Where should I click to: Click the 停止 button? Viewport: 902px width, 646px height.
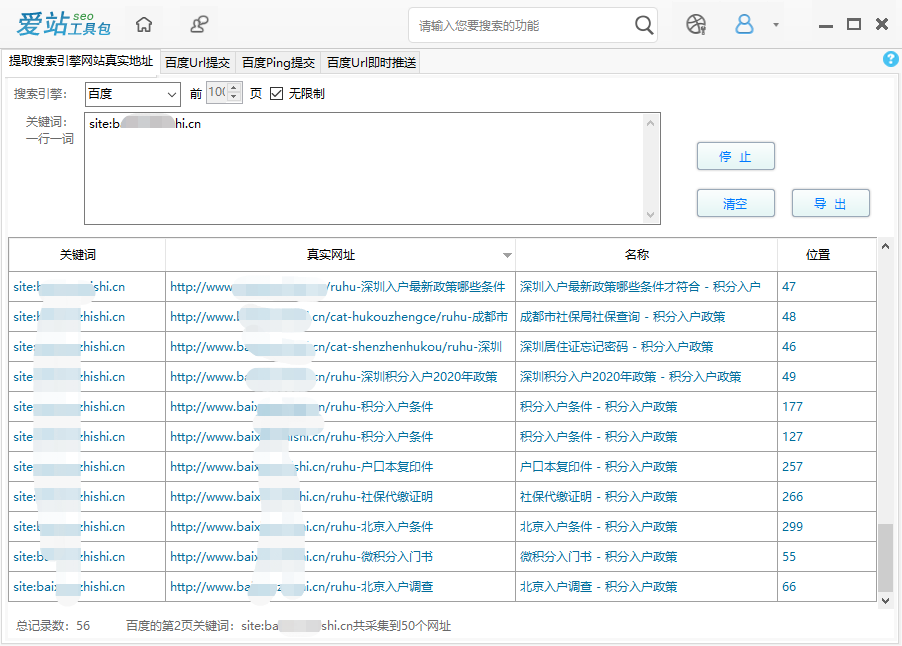click(735, 156)
